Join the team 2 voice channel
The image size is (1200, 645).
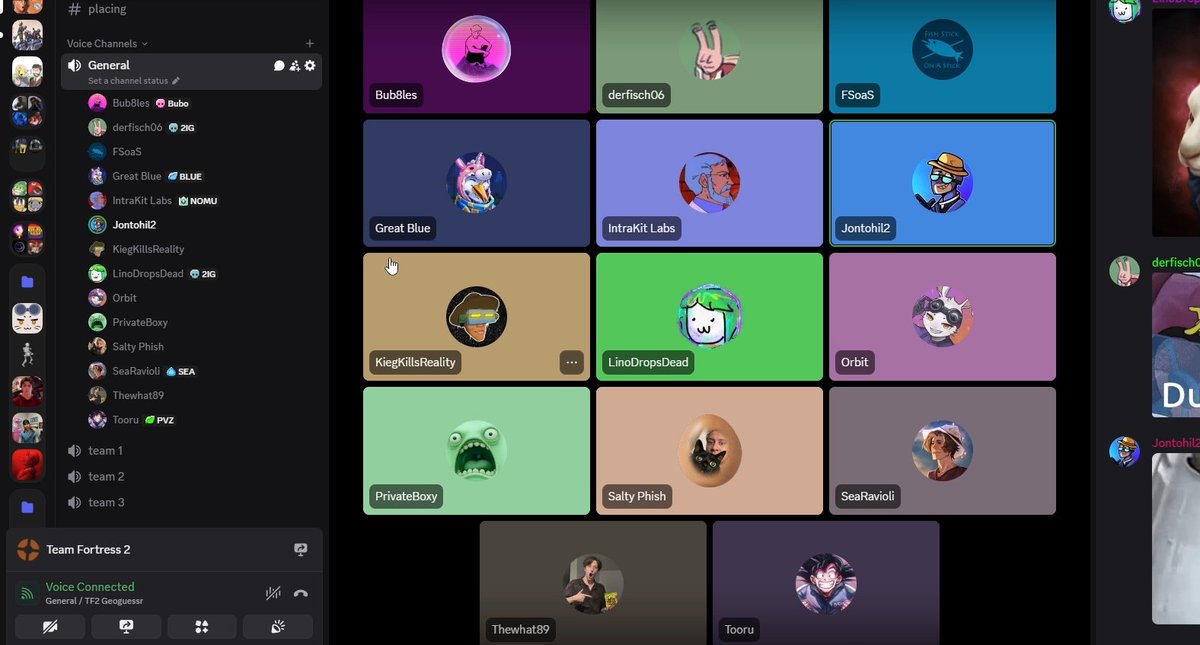[104, 476]
